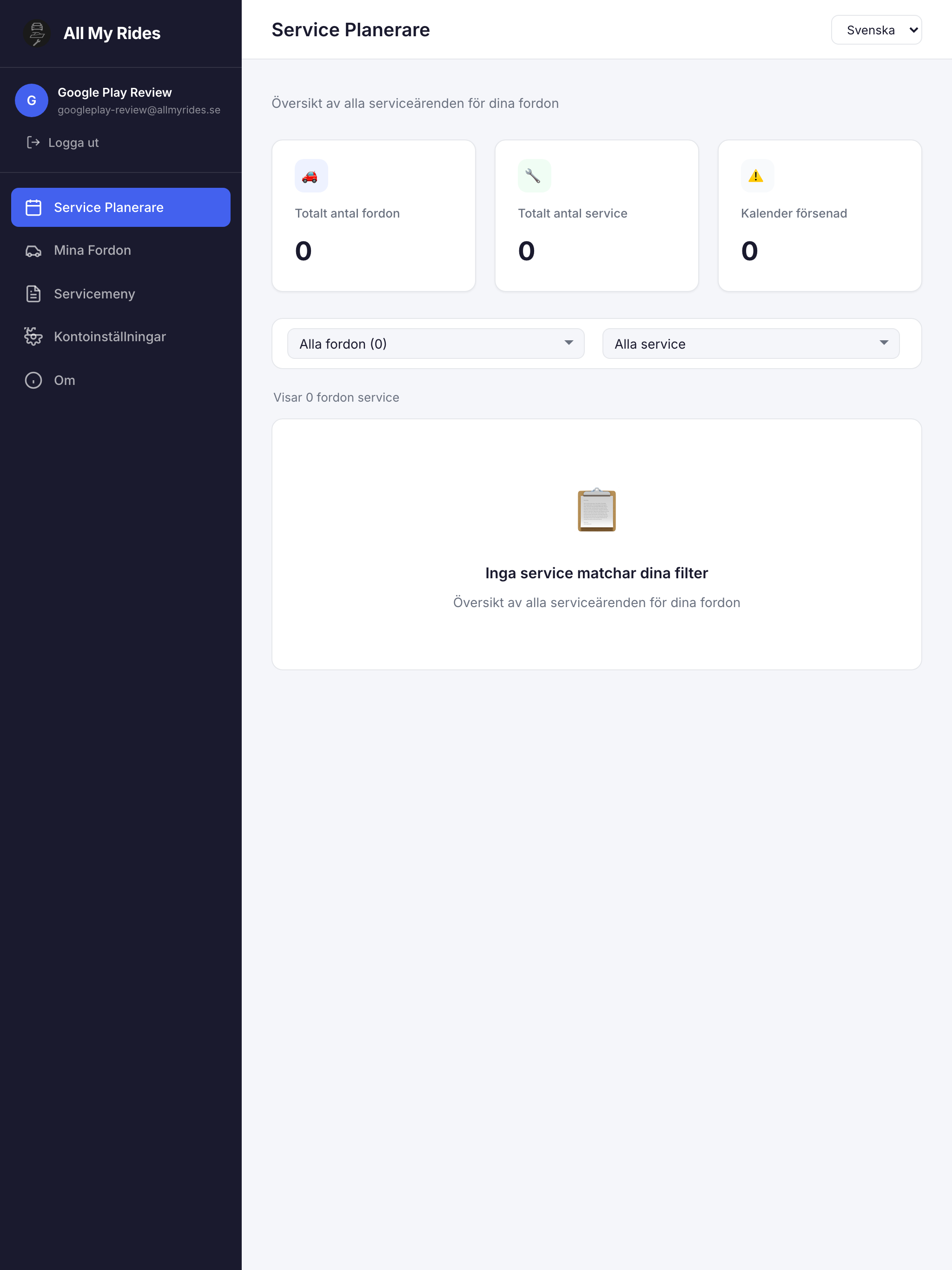Click the 0 value under Totalt antal service

(x=527, y=251)
